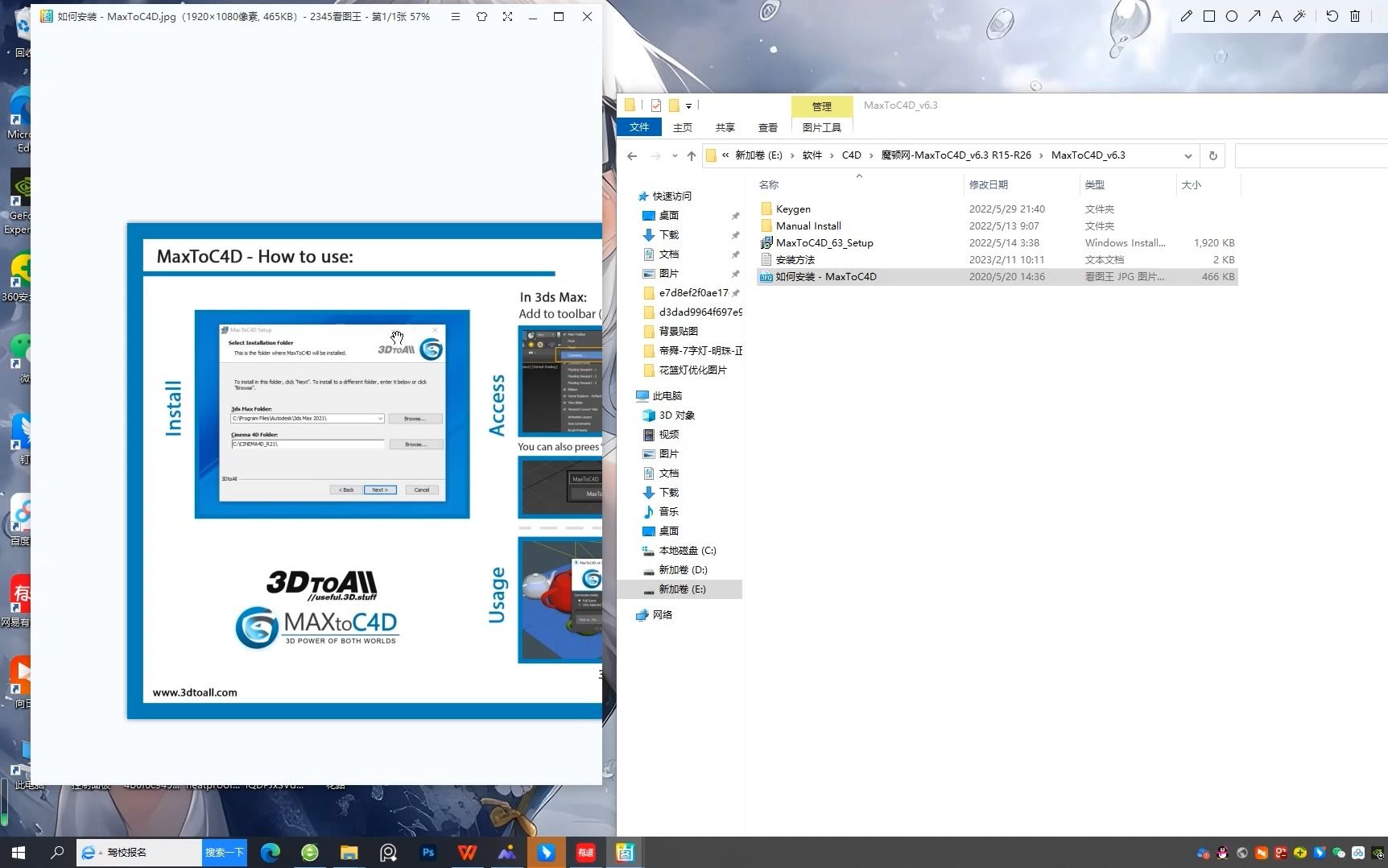Switch to the 主页 ribbon tab
Viewport: 1388px width, 868px height.
683,127
